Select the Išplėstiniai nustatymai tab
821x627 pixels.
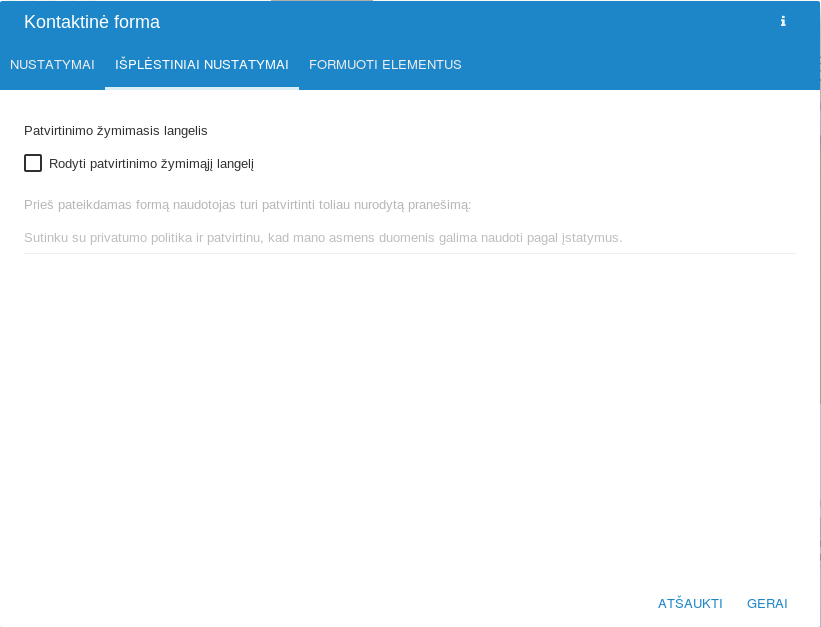click(x=202, y=65)
